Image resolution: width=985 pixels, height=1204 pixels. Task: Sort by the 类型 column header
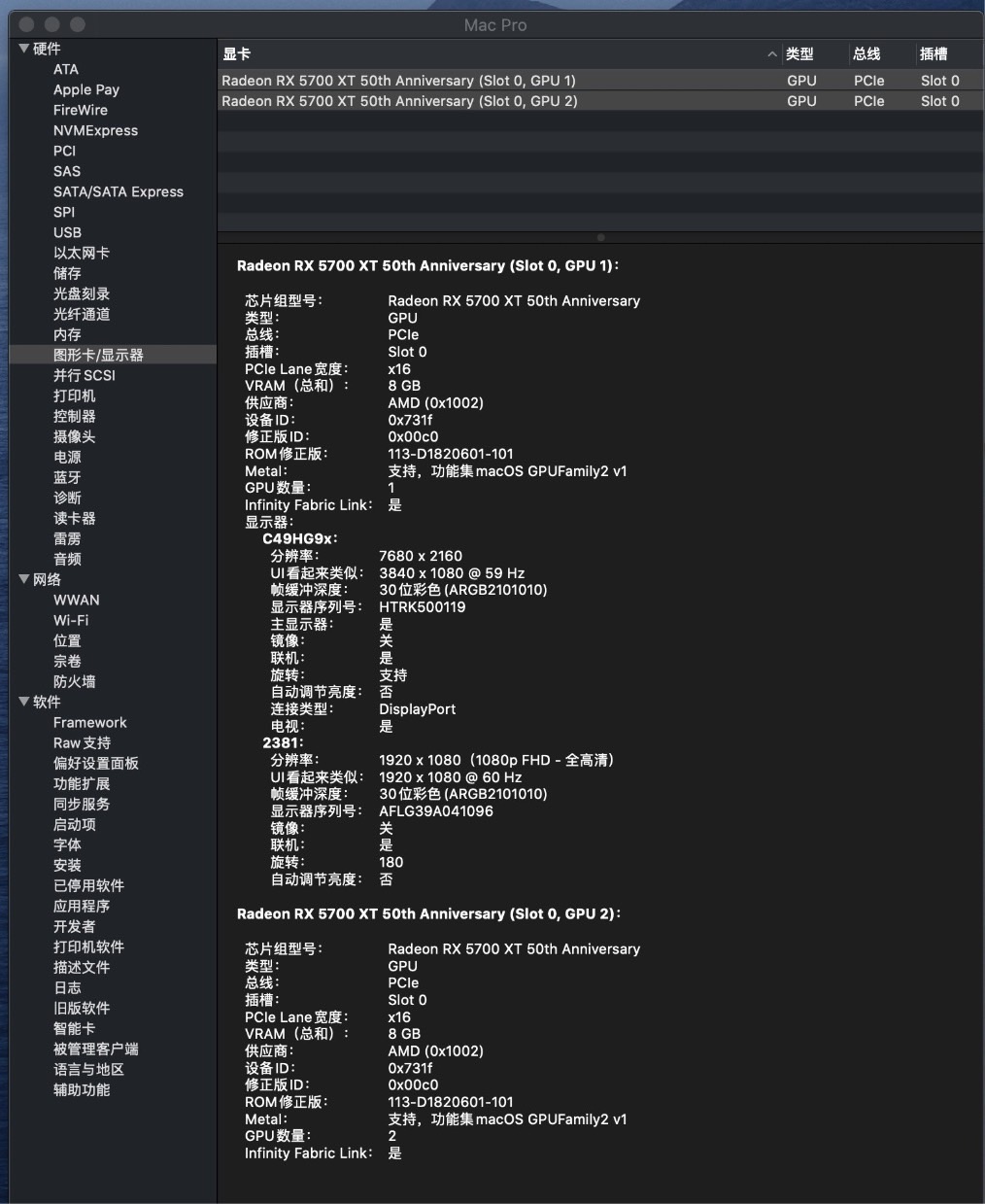799,54
